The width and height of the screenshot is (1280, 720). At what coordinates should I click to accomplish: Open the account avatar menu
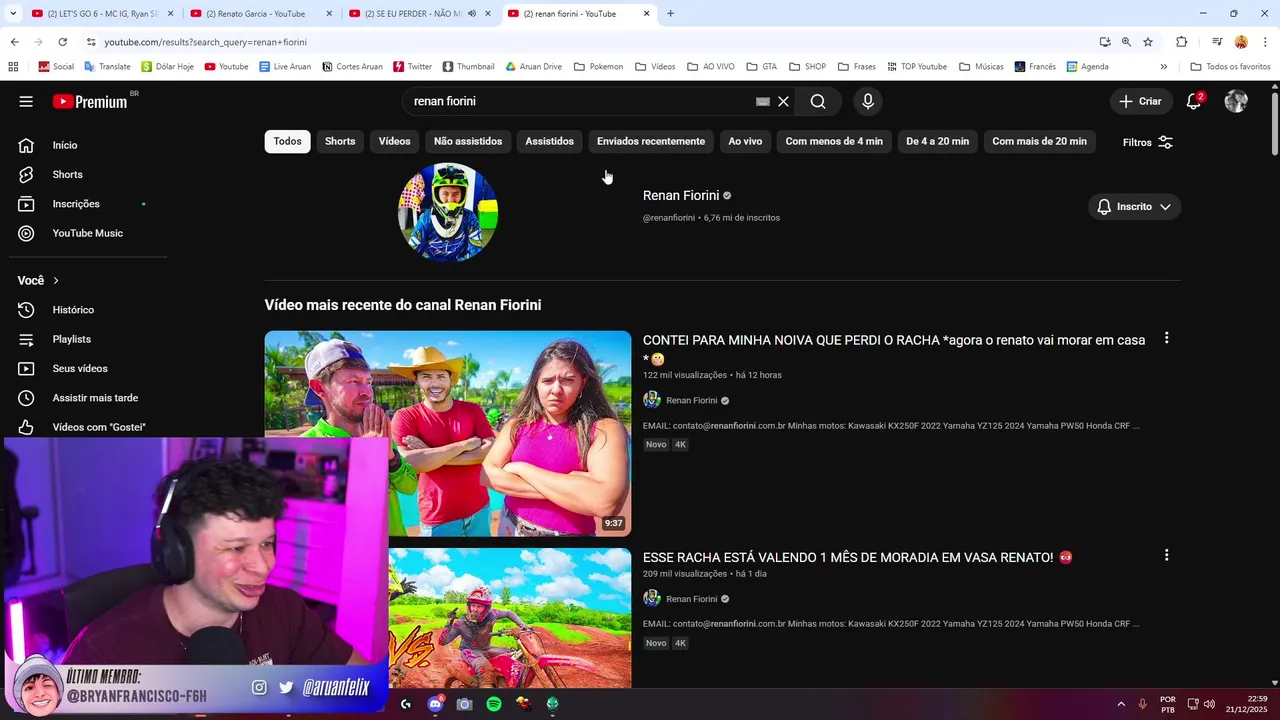pyautogui.click(x=1236, y=101)
